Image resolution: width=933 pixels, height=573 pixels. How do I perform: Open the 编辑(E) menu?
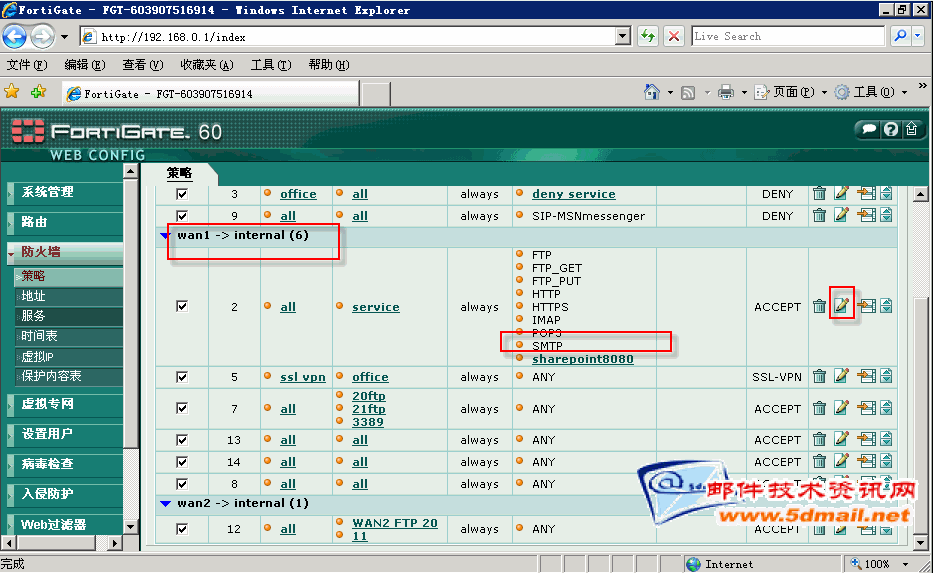tap(84, 64)
